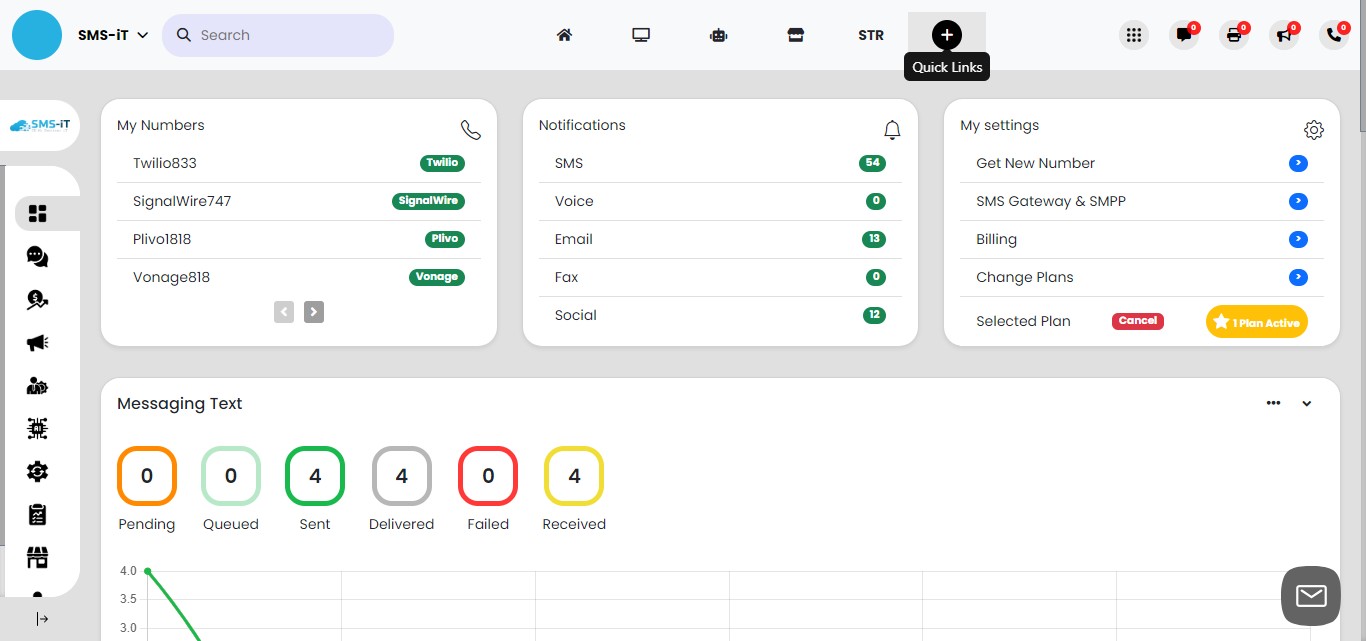The width and height of the screenshot is (1366, 641).
Task: Go to Home via house icon
Action: pos(564,35)
